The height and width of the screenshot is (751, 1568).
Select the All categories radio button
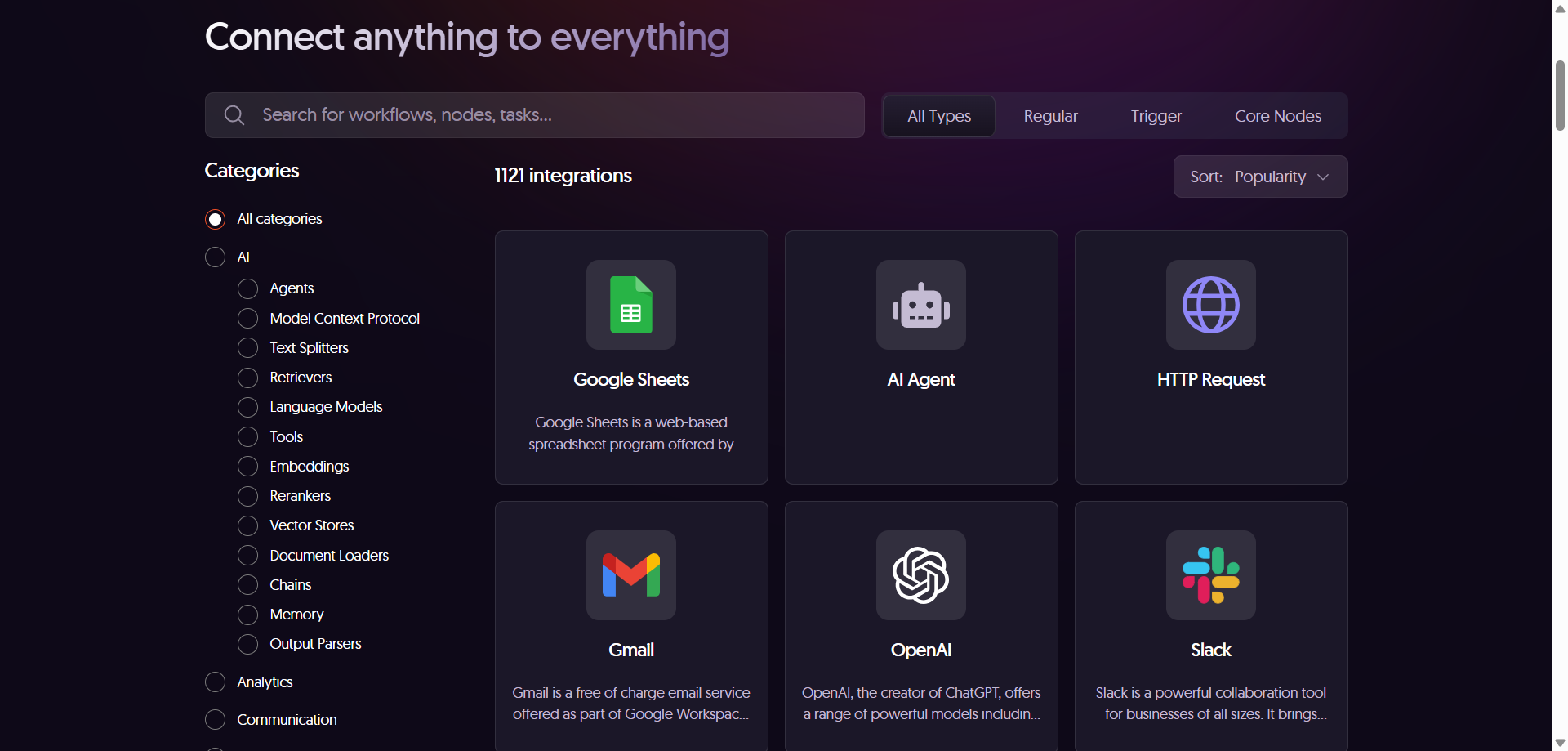pyautogui.click(x=215, y=219)
